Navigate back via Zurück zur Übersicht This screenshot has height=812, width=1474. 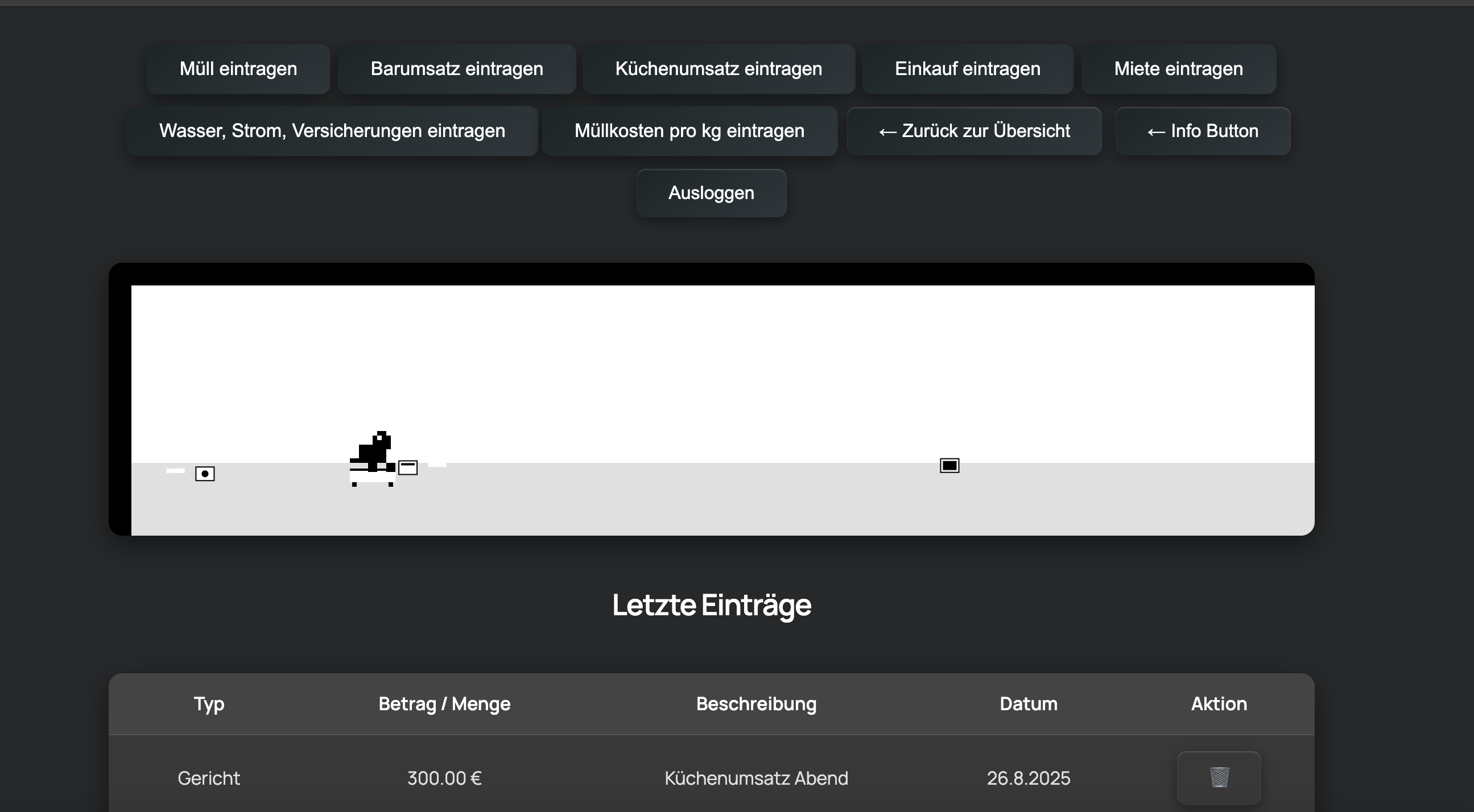pos(973,130)
